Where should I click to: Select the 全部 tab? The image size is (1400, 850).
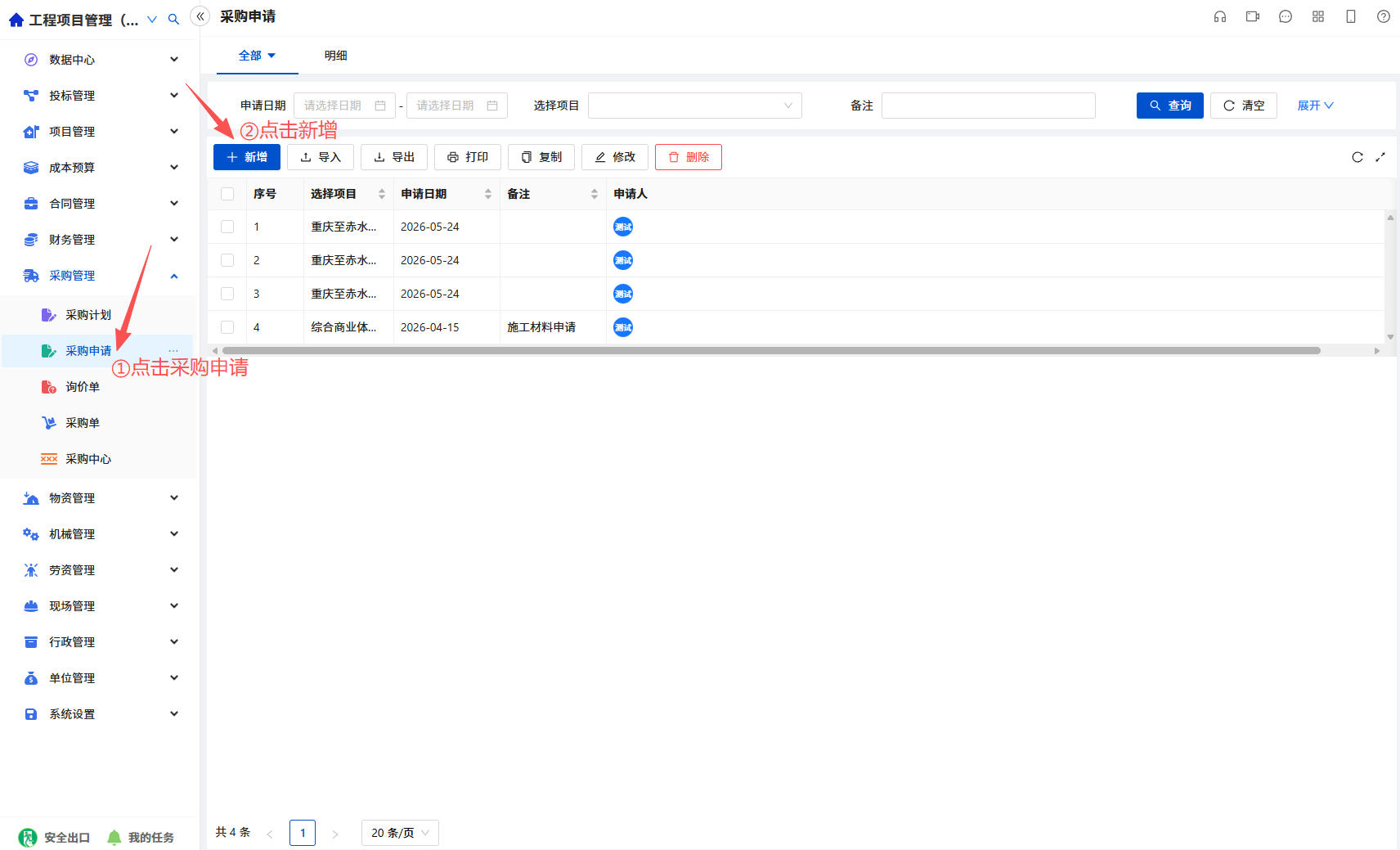point(257,56)
